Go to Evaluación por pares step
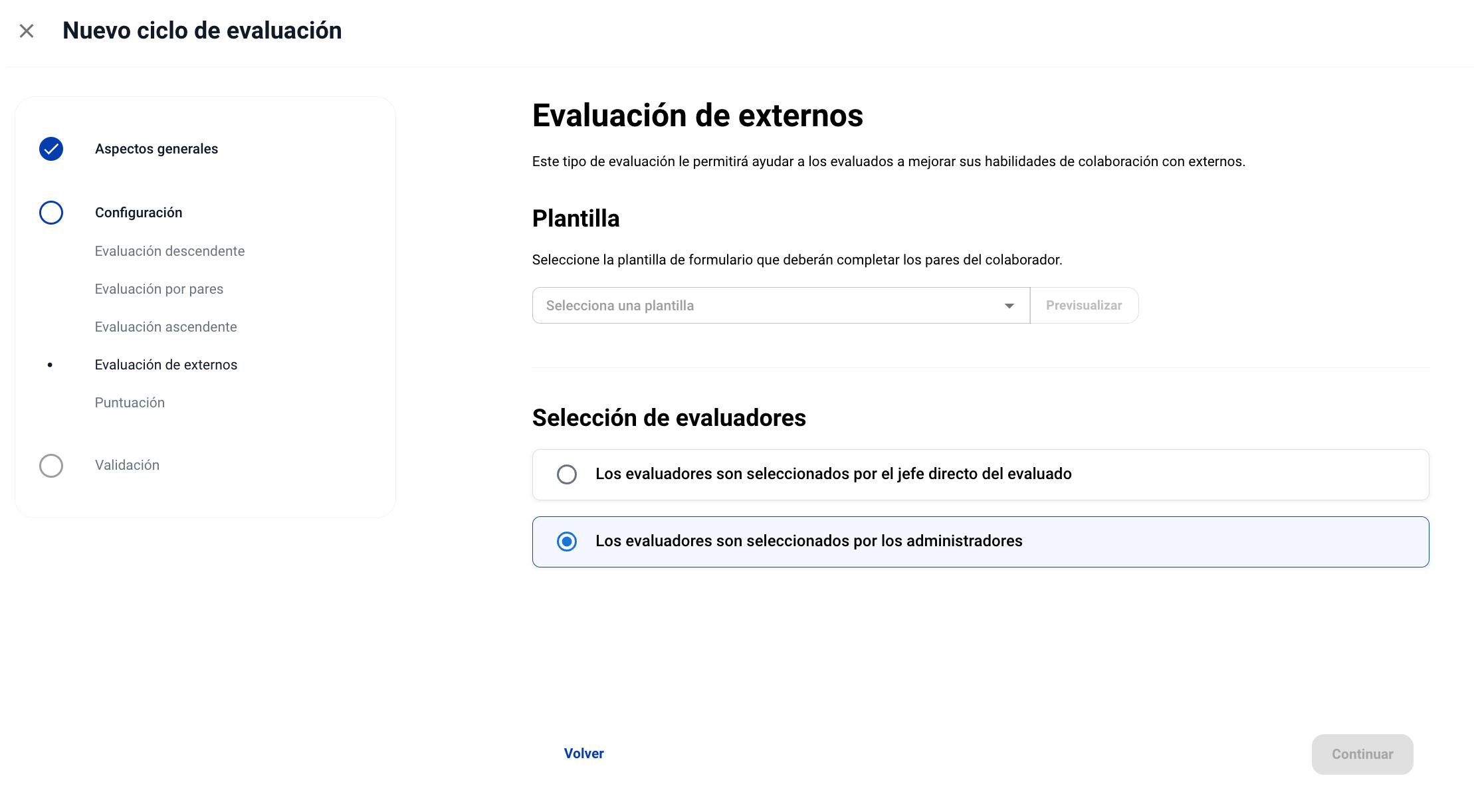Screen dimensions: 1474x812 pyautogui.click(x=159, y=289)
